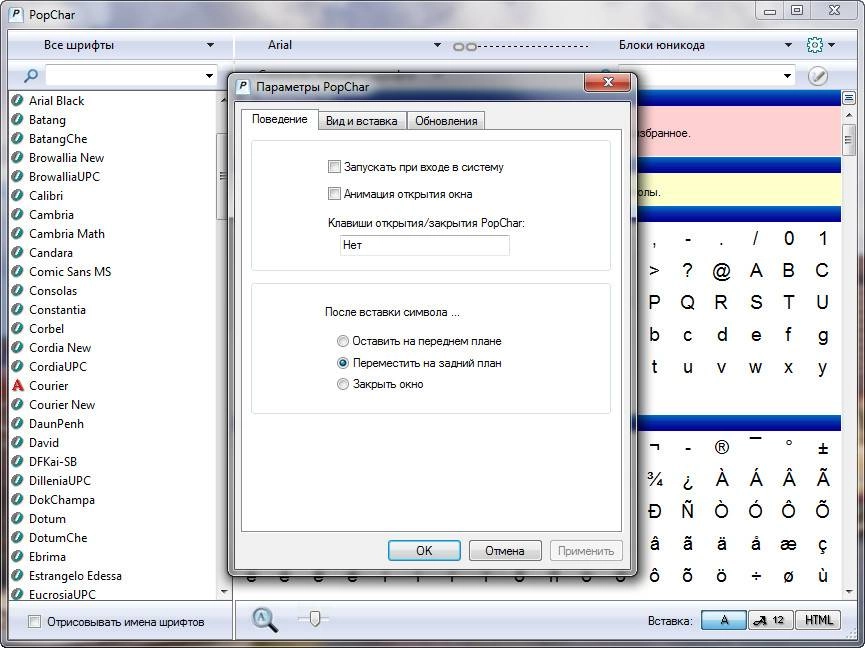Check 'Отрисовывать имена шрифтов' checkbox
Image resolution: width=865 pixels, height=648 pixels.
[x=34, y=622]
